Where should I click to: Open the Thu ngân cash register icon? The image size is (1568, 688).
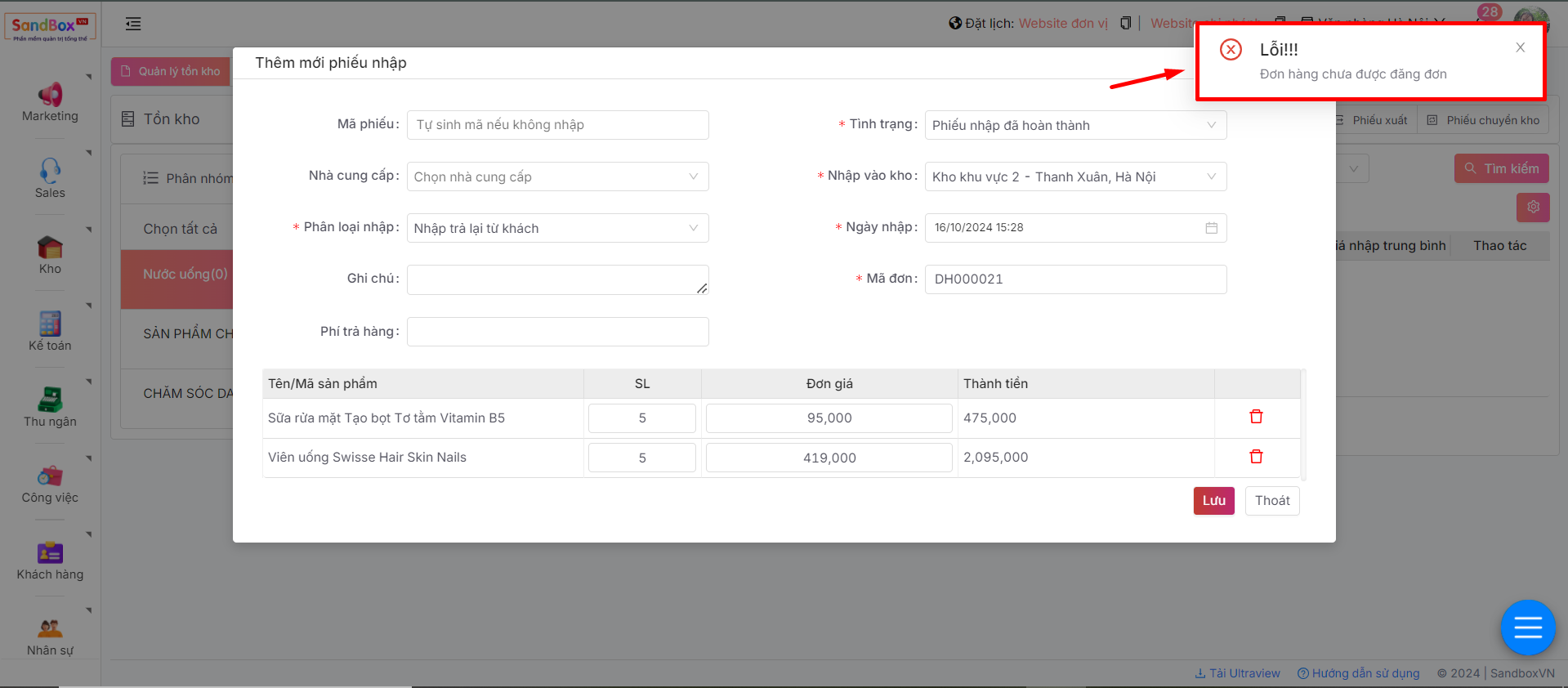pyautogui.click(x=50, y=400)
